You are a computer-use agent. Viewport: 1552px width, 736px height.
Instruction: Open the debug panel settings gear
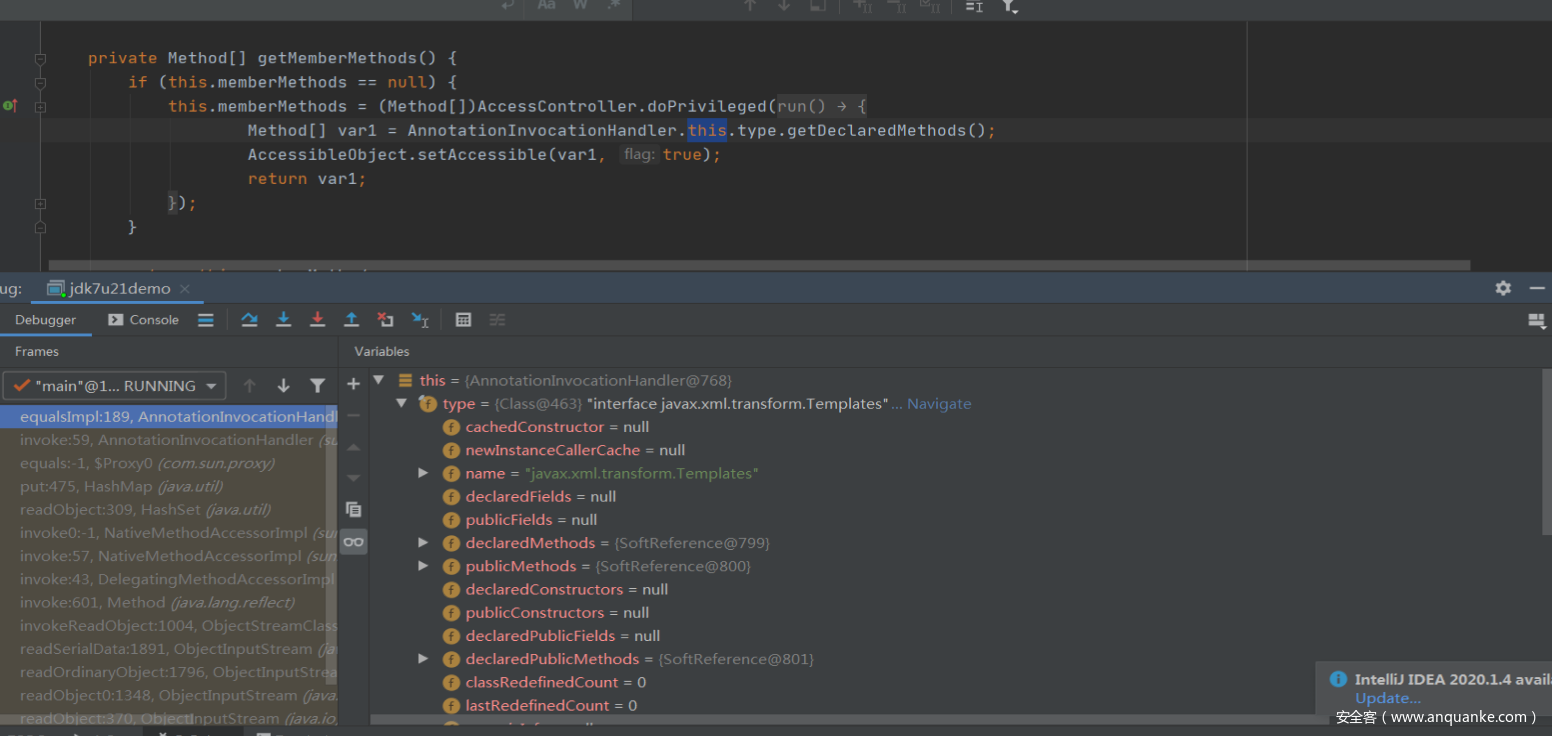point(1503,288)
